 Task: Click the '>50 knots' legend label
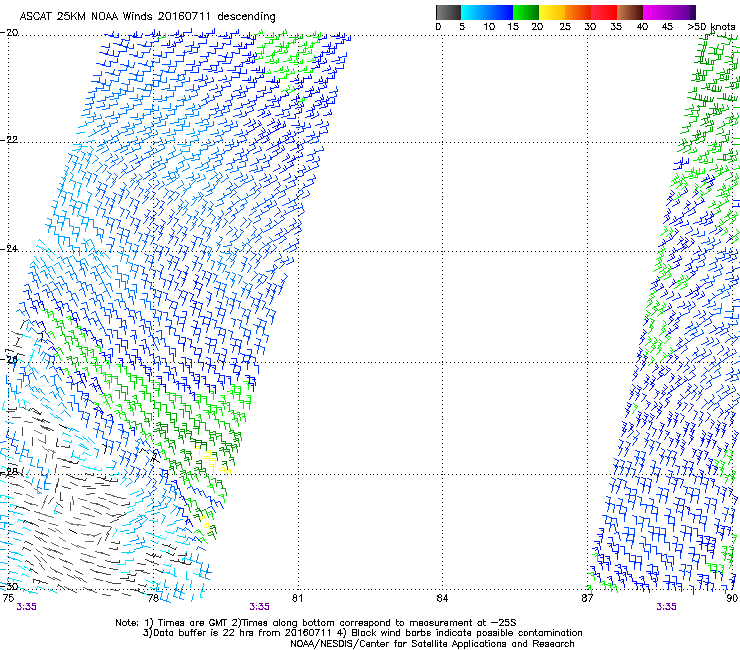coord(711,27)
